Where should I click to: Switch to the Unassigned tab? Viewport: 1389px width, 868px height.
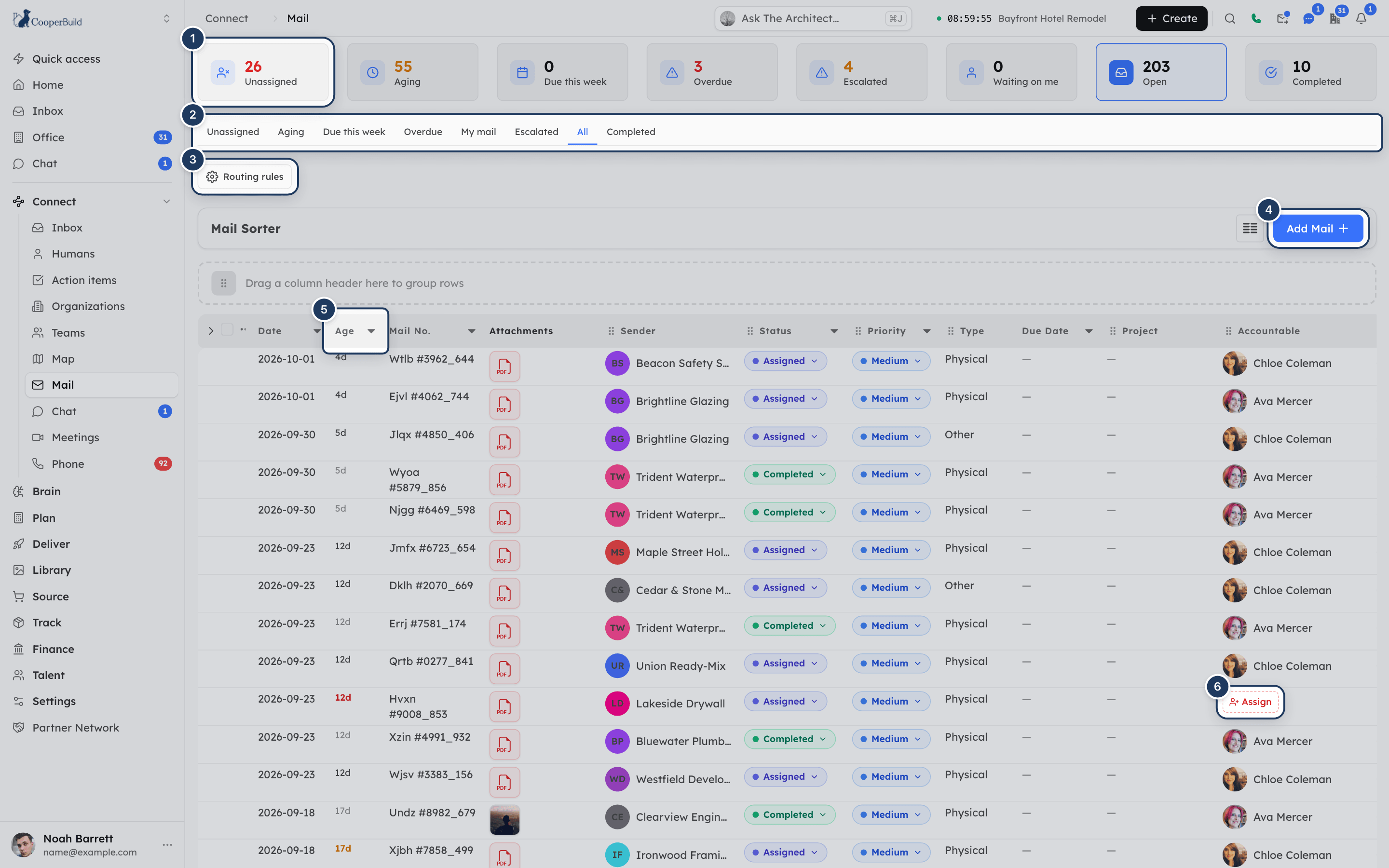pyautogui.click(x=233, y=132)
